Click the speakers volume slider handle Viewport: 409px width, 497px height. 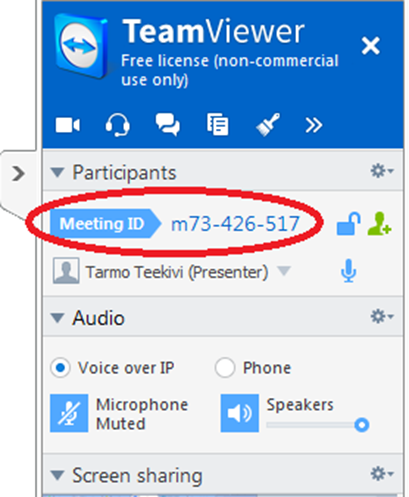point(362,425)
